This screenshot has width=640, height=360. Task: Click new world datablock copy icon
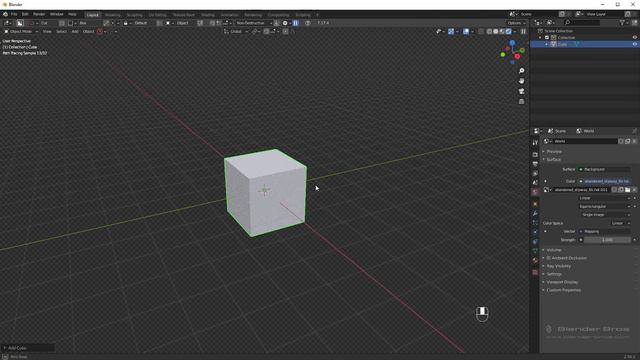point(627,141)
